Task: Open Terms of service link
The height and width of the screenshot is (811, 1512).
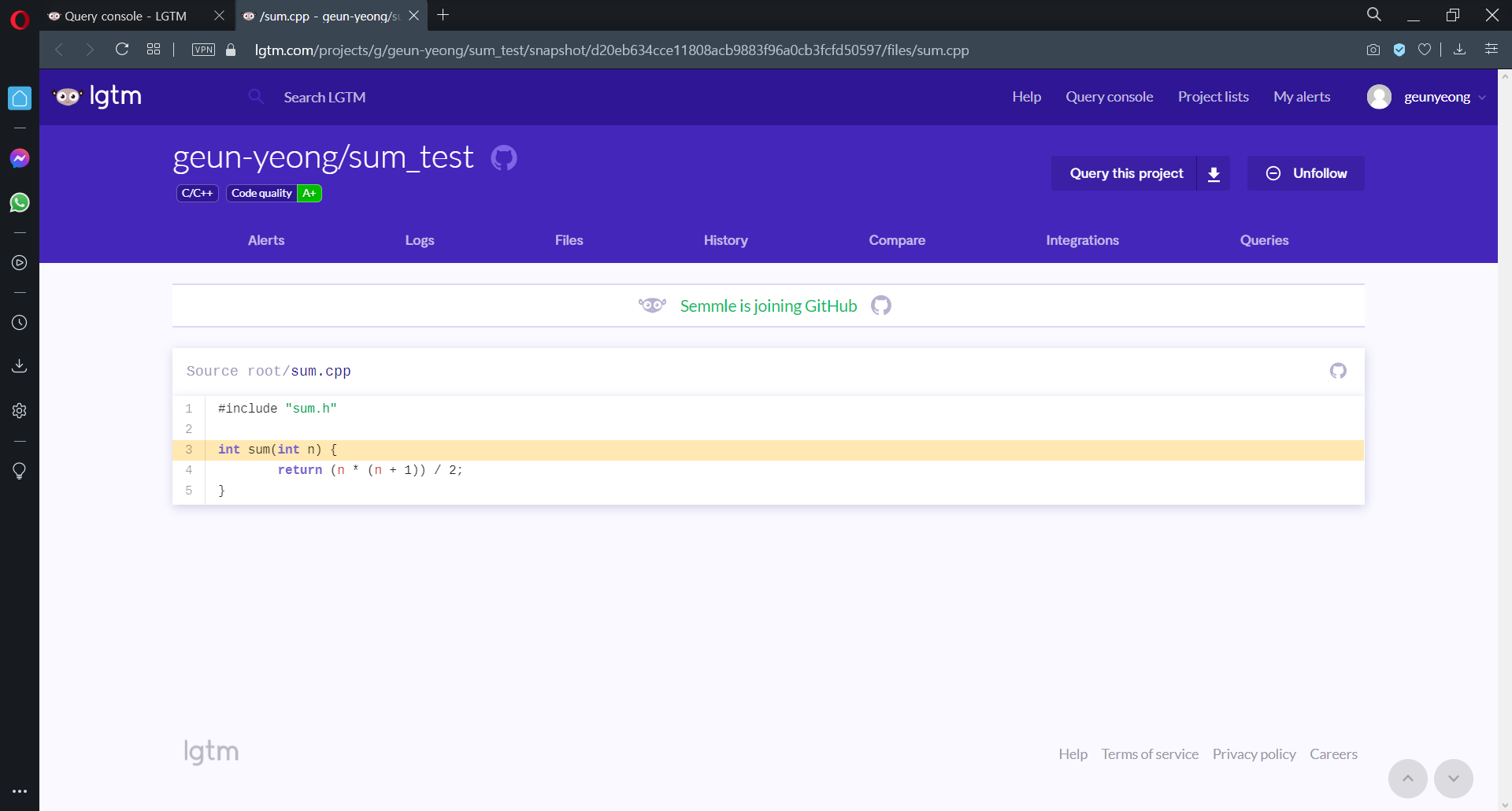Action: [1150, 754]
